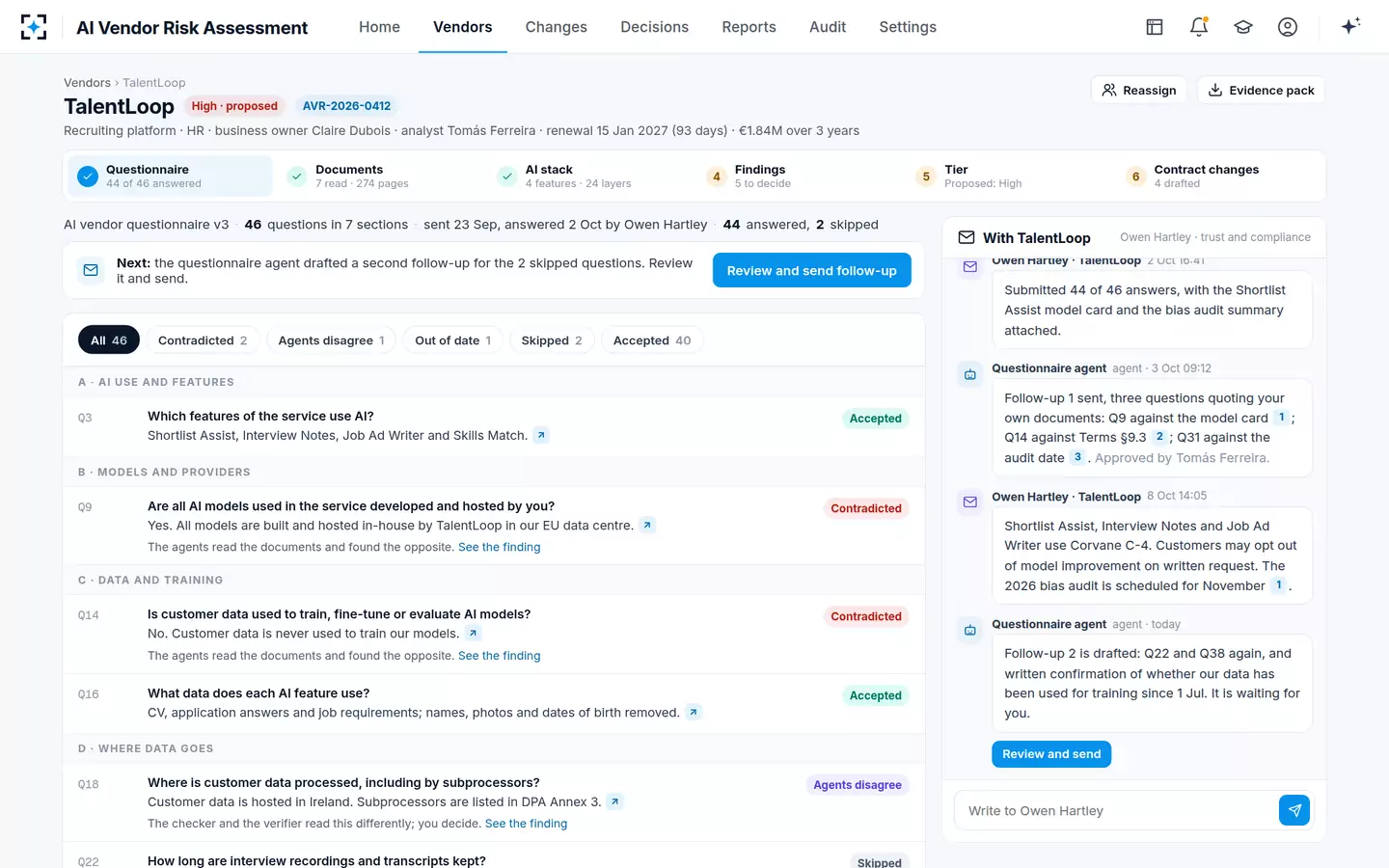The height and width of the screenshot is (868, 1389).
Task: Click Contradicted status on Q9
Action: [866, 508]
